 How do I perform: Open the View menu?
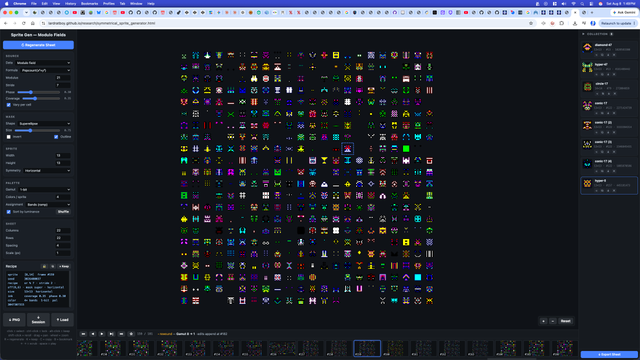click(x=56, y=3)
